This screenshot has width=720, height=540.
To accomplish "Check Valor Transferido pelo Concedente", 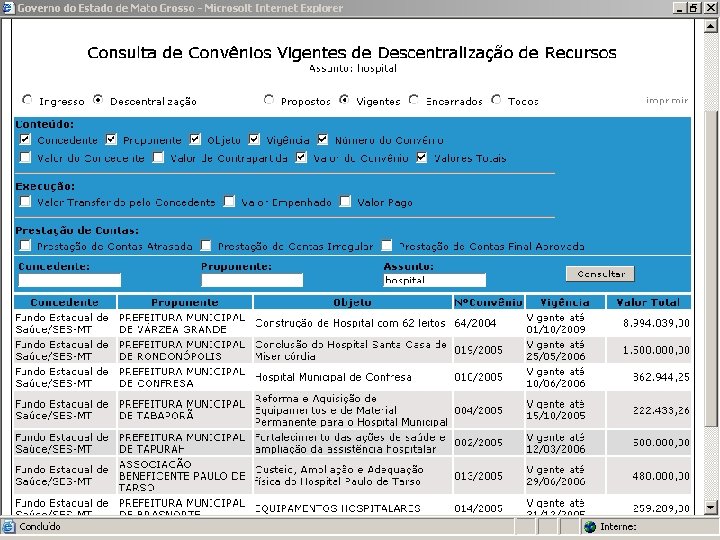I will tap(25, 202).
